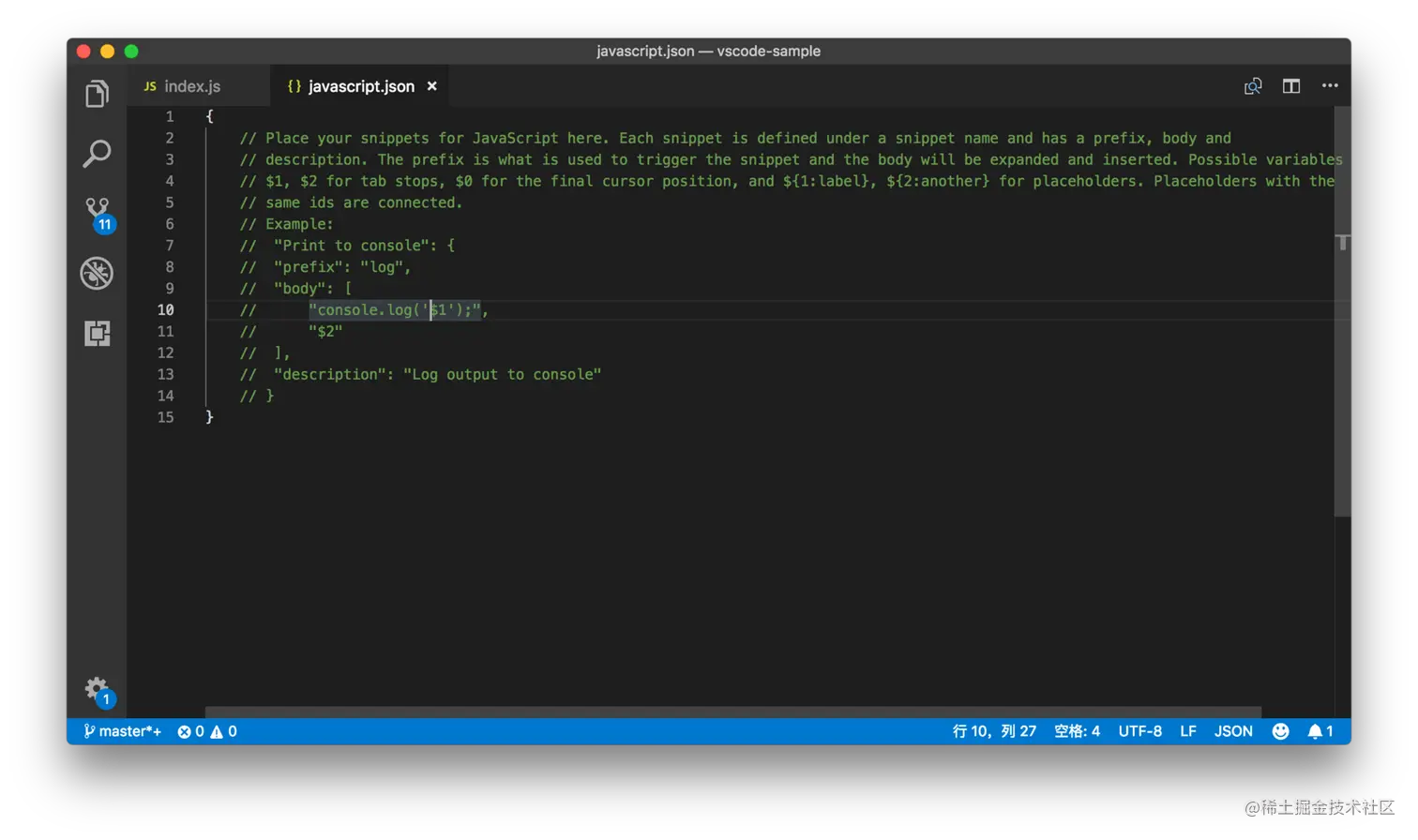1418x840 pixels.
Task: Select the UTF-8 encoding status item
Action: 1139,731
